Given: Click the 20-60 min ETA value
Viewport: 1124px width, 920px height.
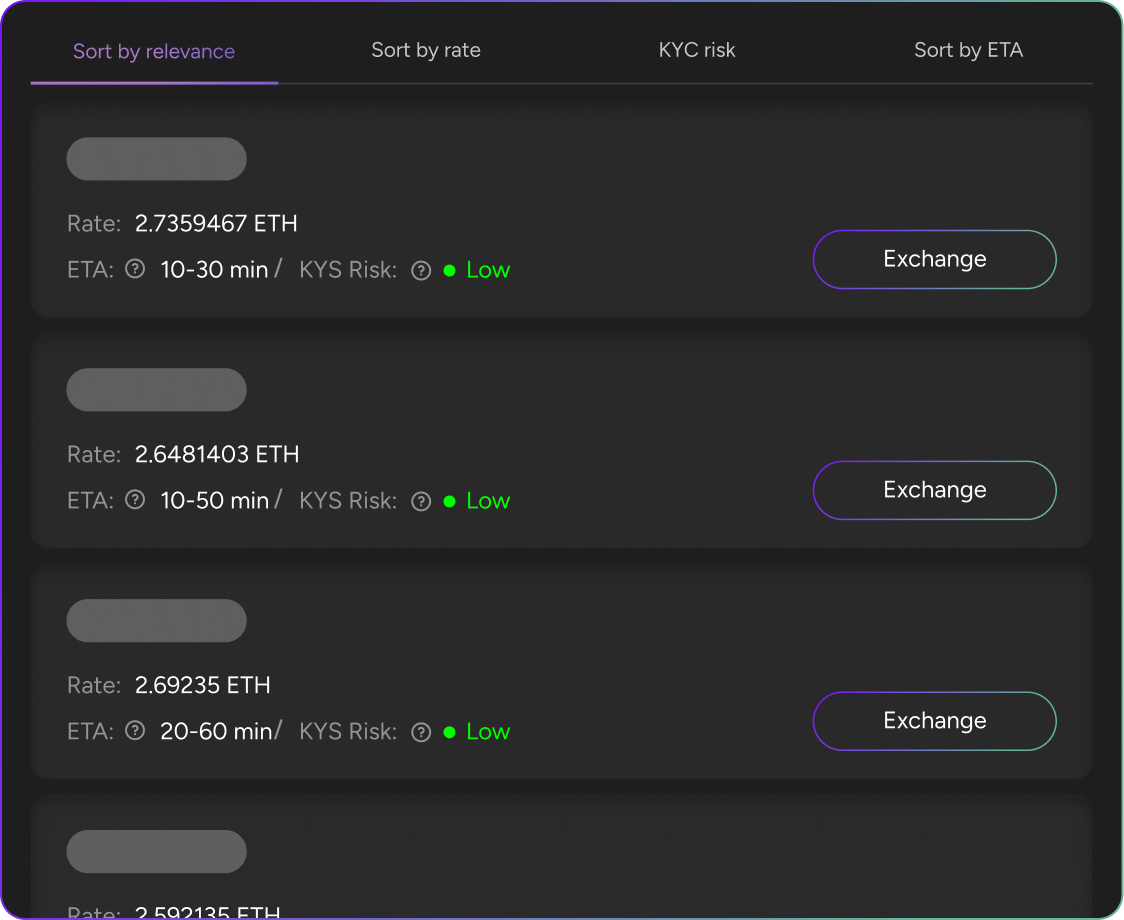Looking at the screenshot, I should click(216, 731).
